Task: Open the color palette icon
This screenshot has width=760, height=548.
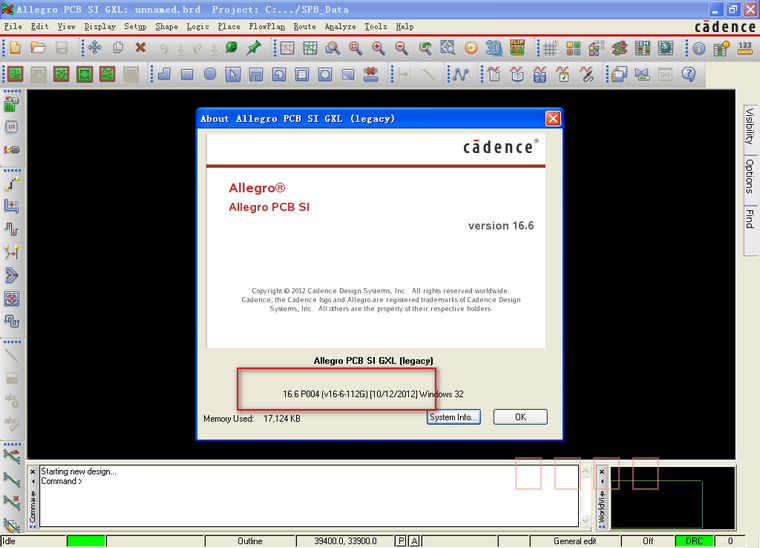Action: tap(573, 47)
